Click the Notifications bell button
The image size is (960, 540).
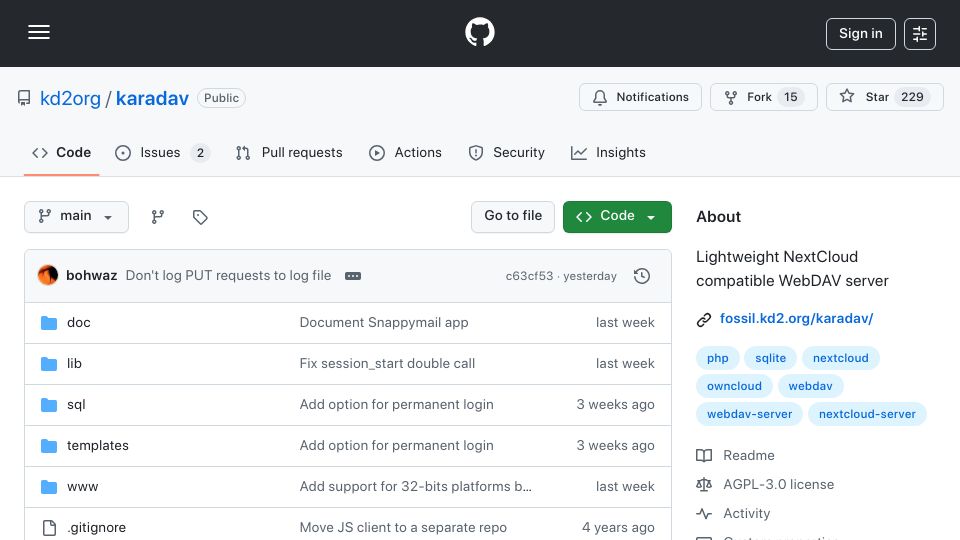point(640,97)
